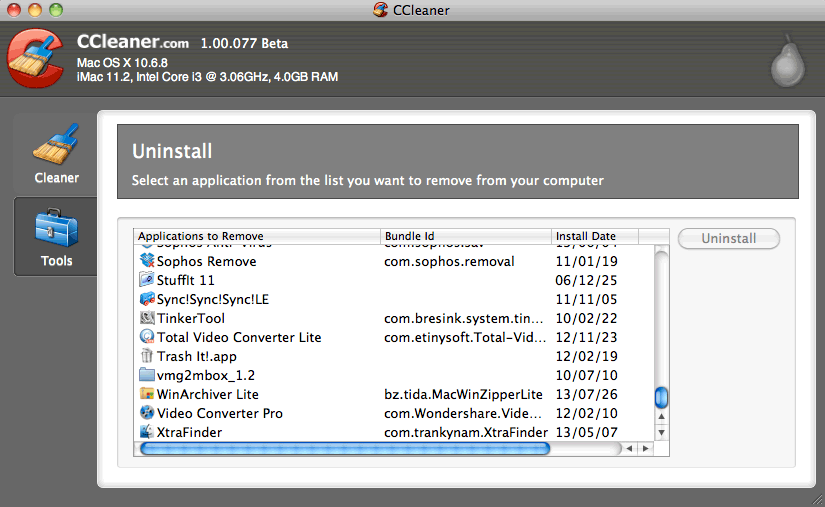Click bundle id com.etinysoft.Total-Vid...
This screenshot has width=825, height=507.
pos(465,337)
